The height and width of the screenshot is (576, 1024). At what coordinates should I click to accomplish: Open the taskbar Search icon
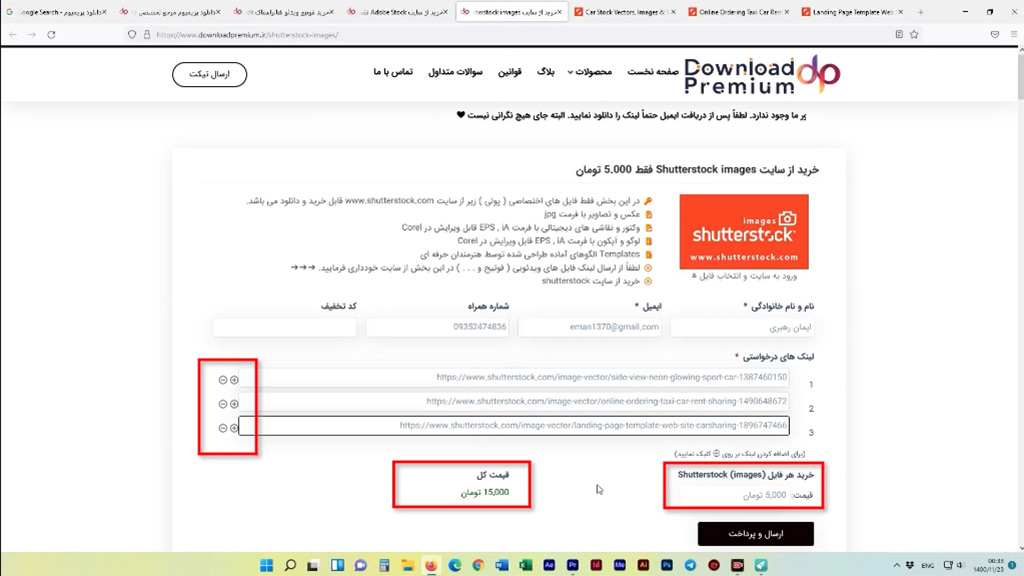click(x=291, y=565)
